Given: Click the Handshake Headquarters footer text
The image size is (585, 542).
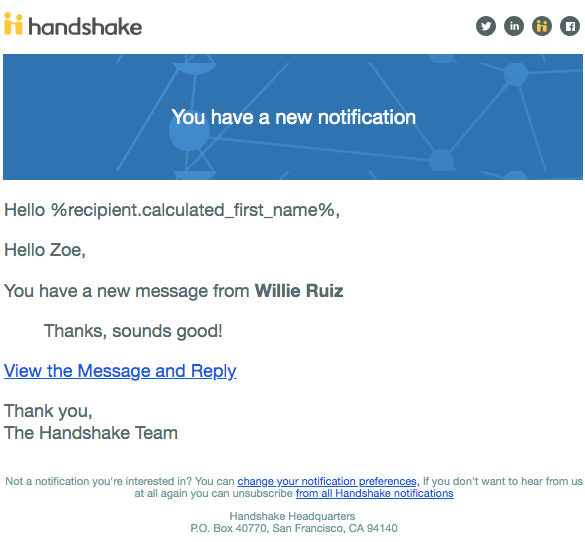Looking at the screenshot, I should tap(292, 516).
